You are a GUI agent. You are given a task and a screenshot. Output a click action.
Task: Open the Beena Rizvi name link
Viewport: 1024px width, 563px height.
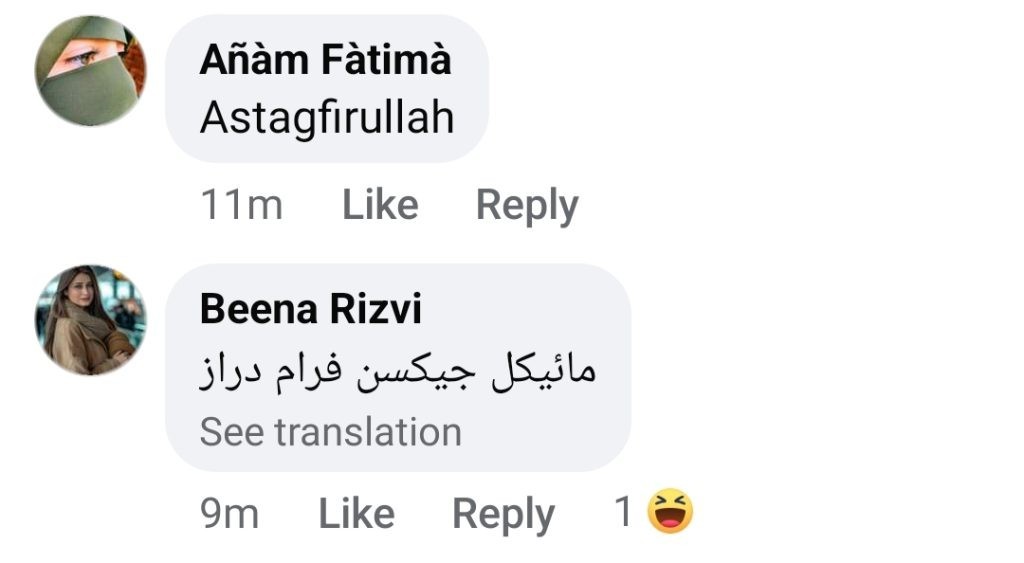(311, 309)
